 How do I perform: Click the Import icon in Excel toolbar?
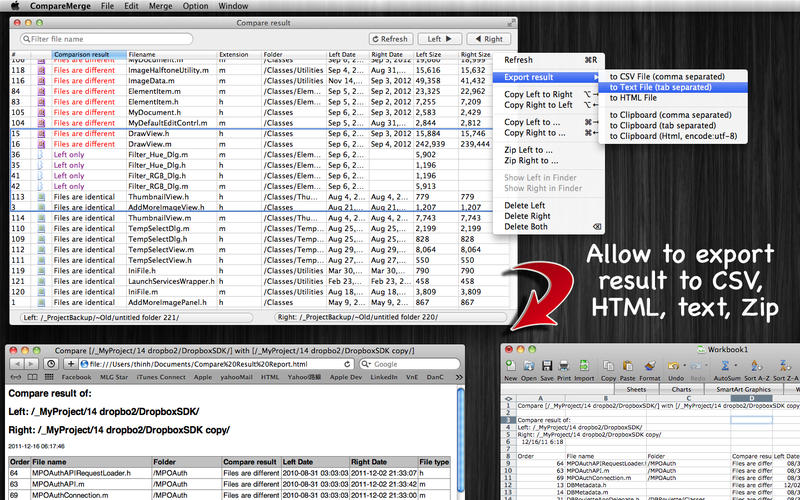coord(584,365)
